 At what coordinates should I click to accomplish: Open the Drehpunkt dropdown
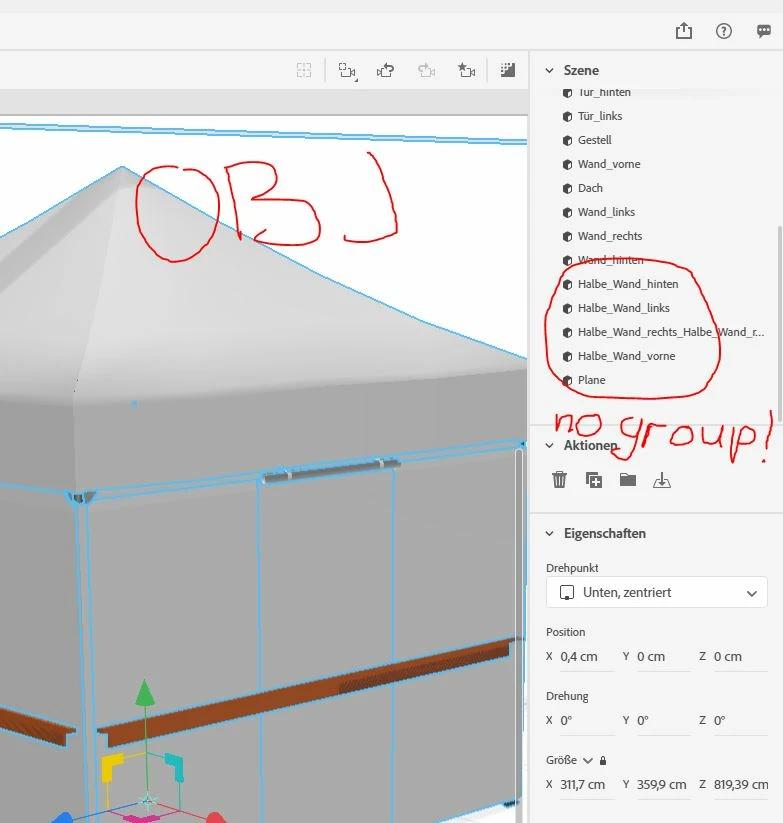click(x=657, y=593)
